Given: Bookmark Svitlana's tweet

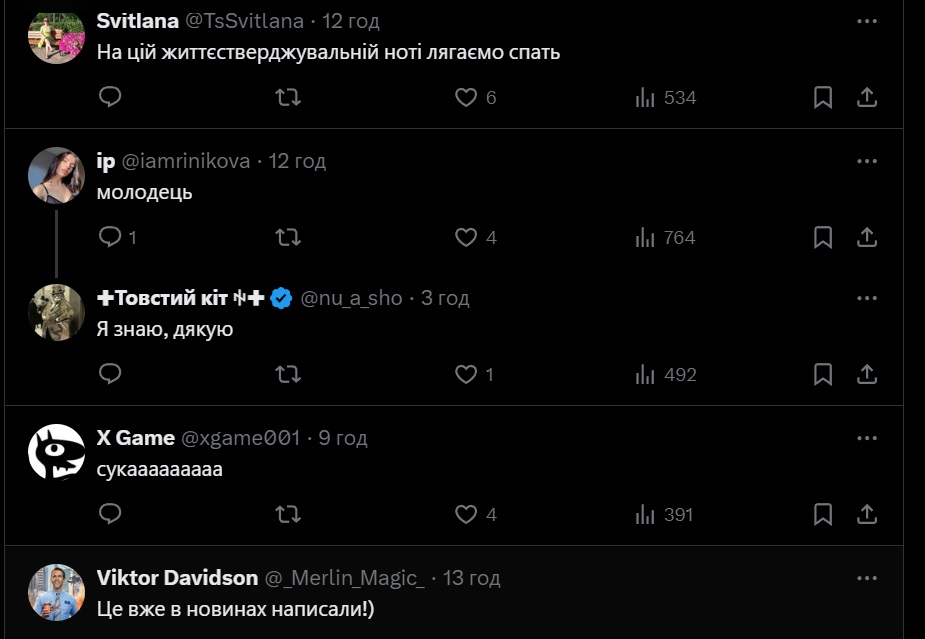Looking at the screenshot, I should click(823, 97).
